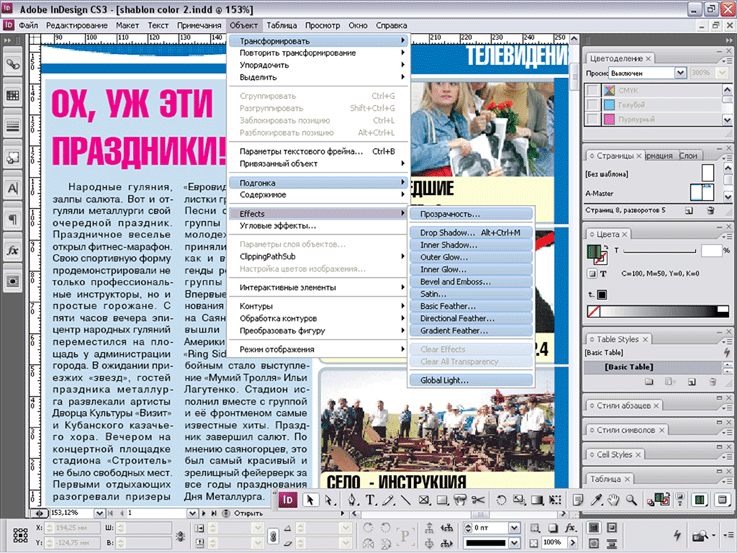Image resolution: width=737 pixels, height=553 pixels.
Task: Select A-Master page thumbnail
Action: pos(702,193)
